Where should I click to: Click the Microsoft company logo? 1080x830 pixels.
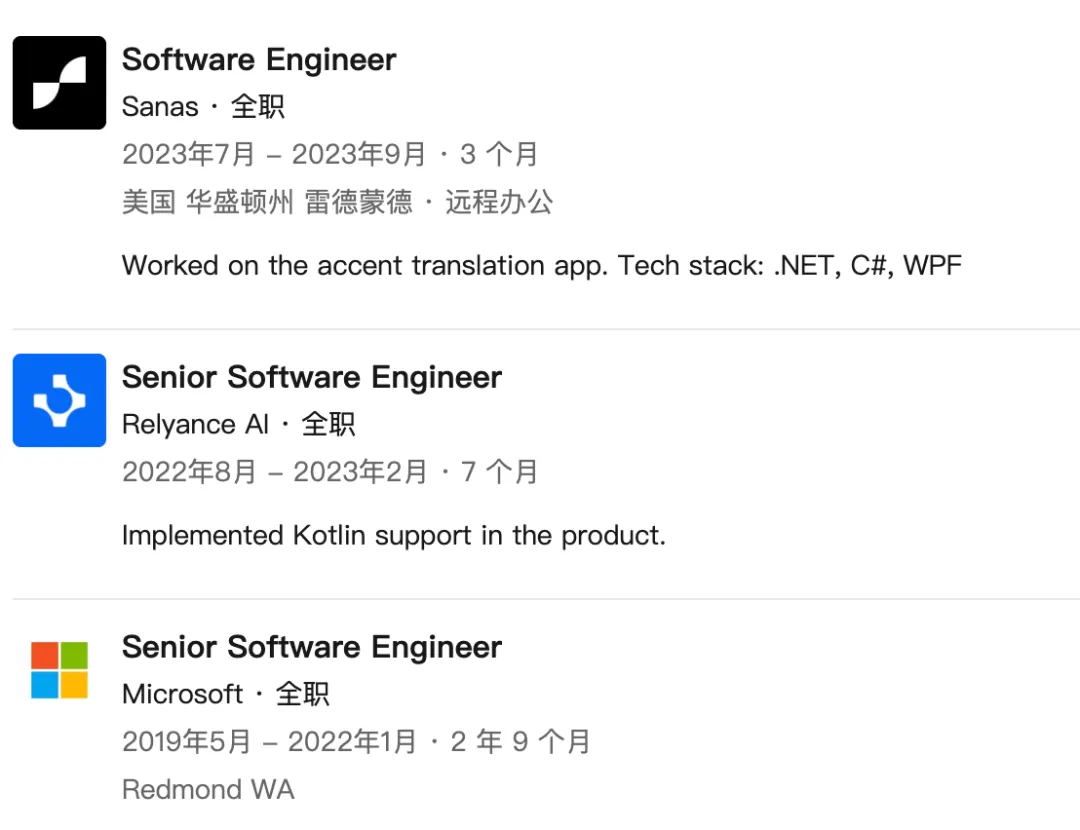pyautogui.click(x=59, y=670)
